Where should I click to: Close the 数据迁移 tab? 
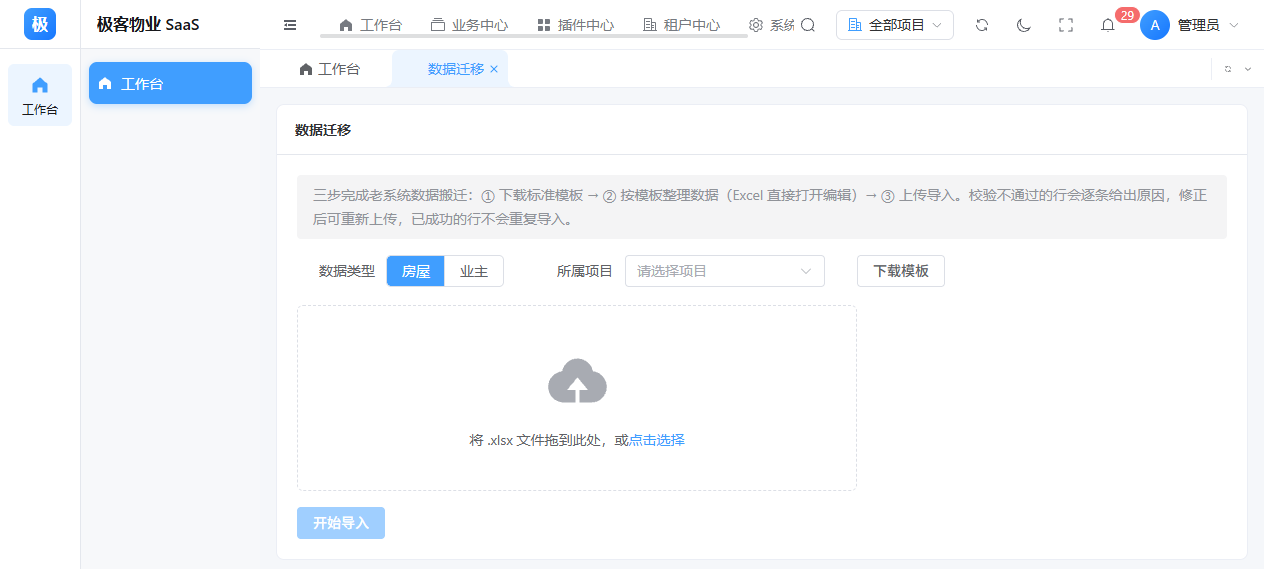494,69
